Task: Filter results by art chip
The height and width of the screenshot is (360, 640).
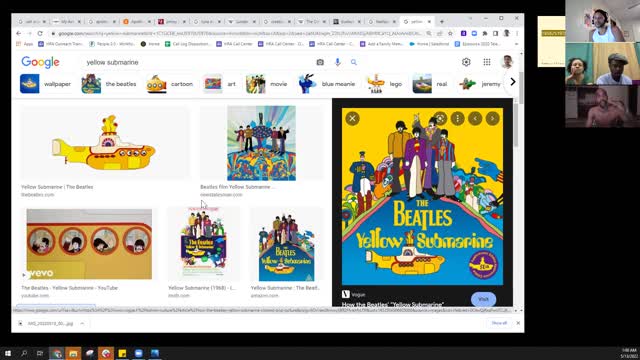Action: (220, 84)
